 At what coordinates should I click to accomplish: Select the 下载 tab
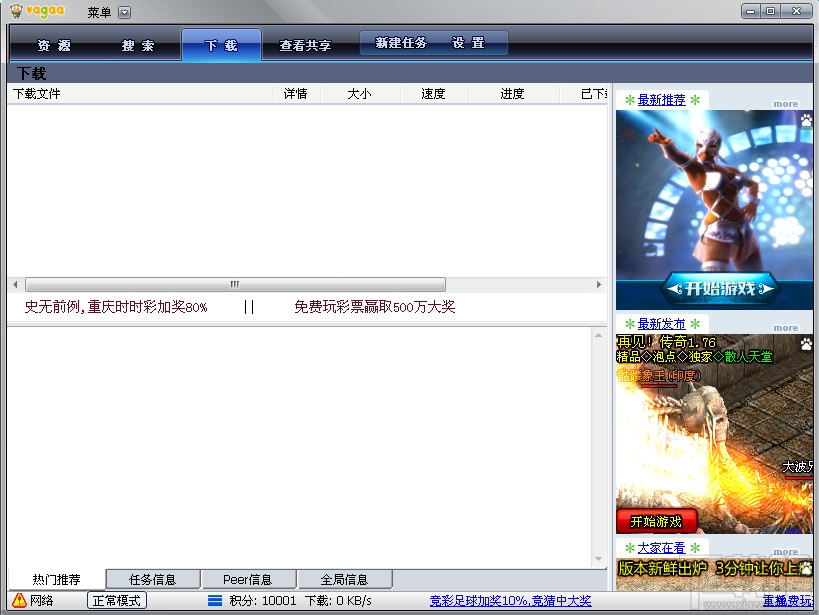coord(221,45)
